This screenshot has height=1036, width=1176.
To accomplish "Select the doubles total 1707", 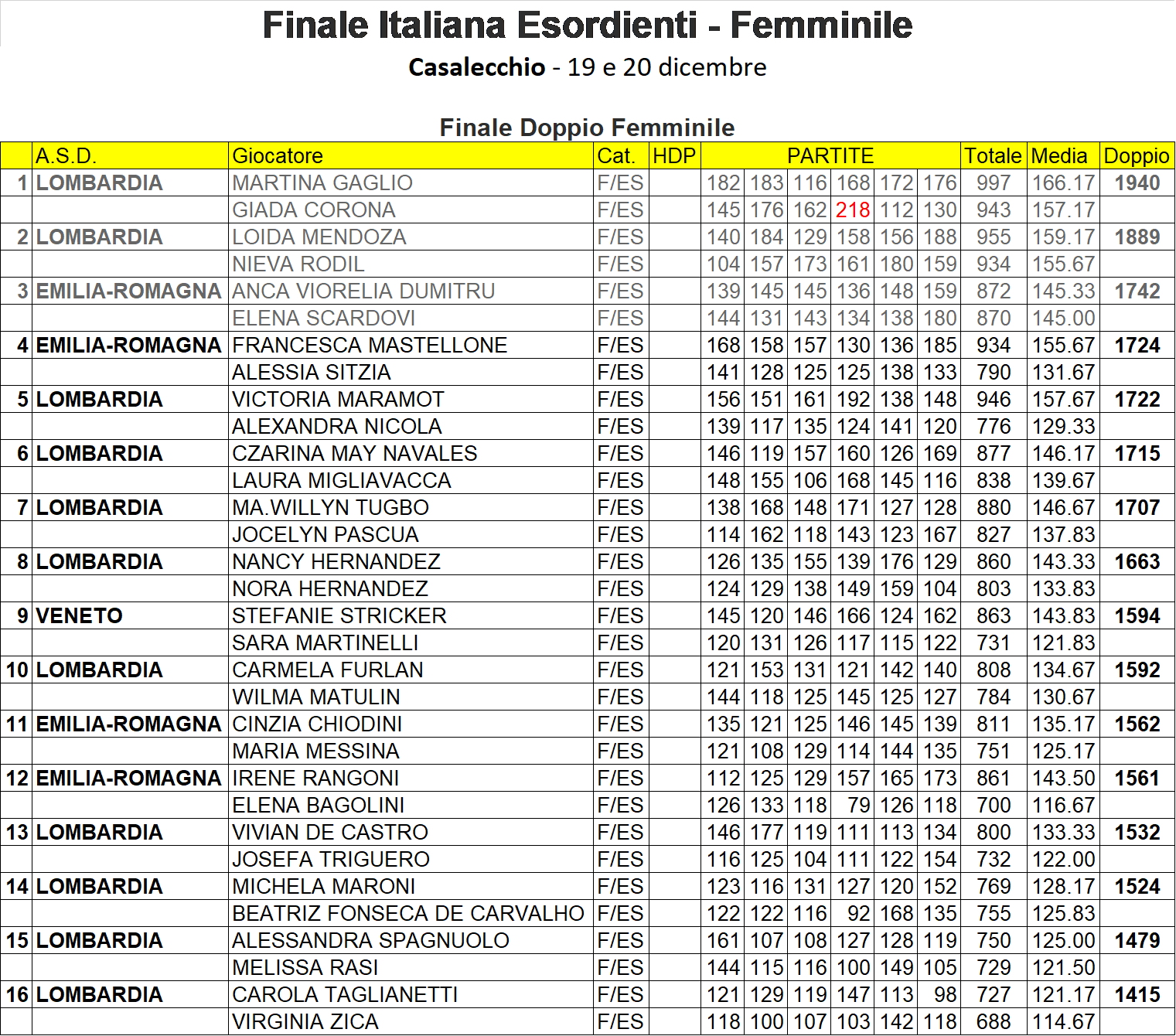I will 1137,508.
